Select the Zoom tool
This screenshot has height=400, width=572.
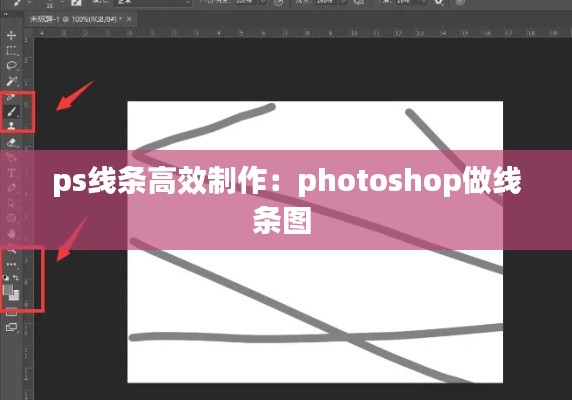tap(12, 249)
